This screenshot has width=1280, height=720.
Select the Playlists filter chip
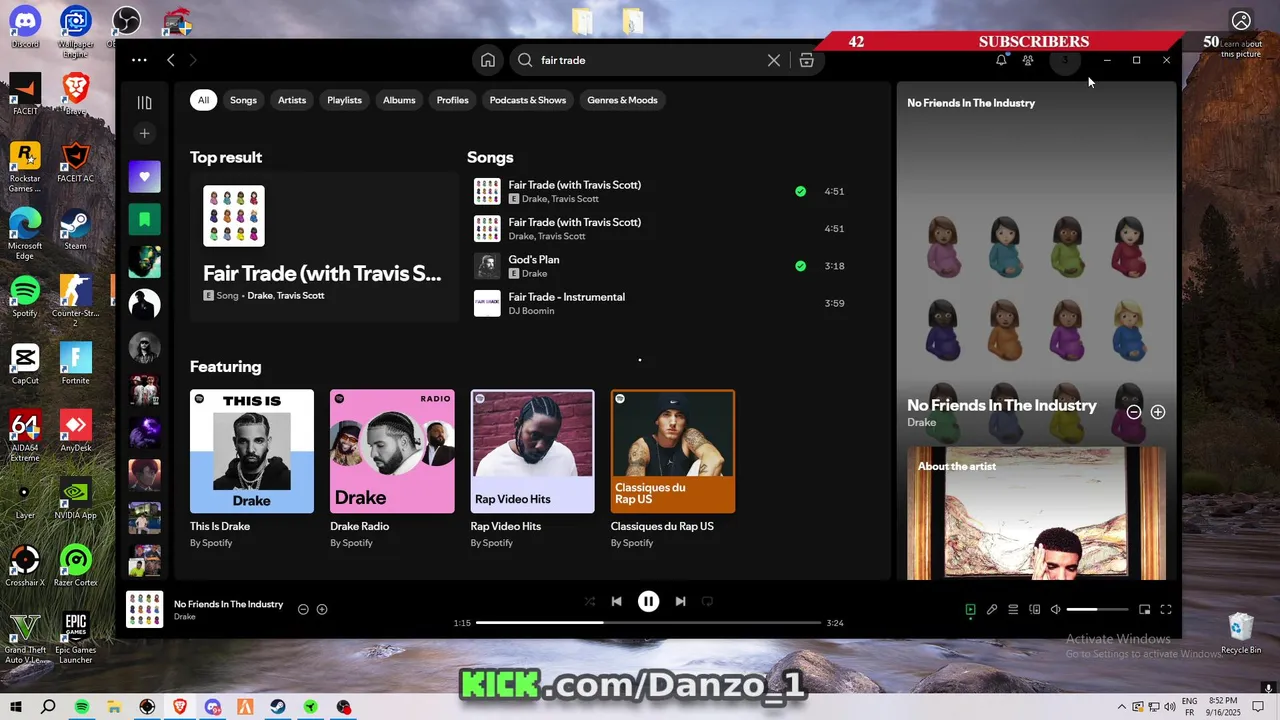(344, 100)
